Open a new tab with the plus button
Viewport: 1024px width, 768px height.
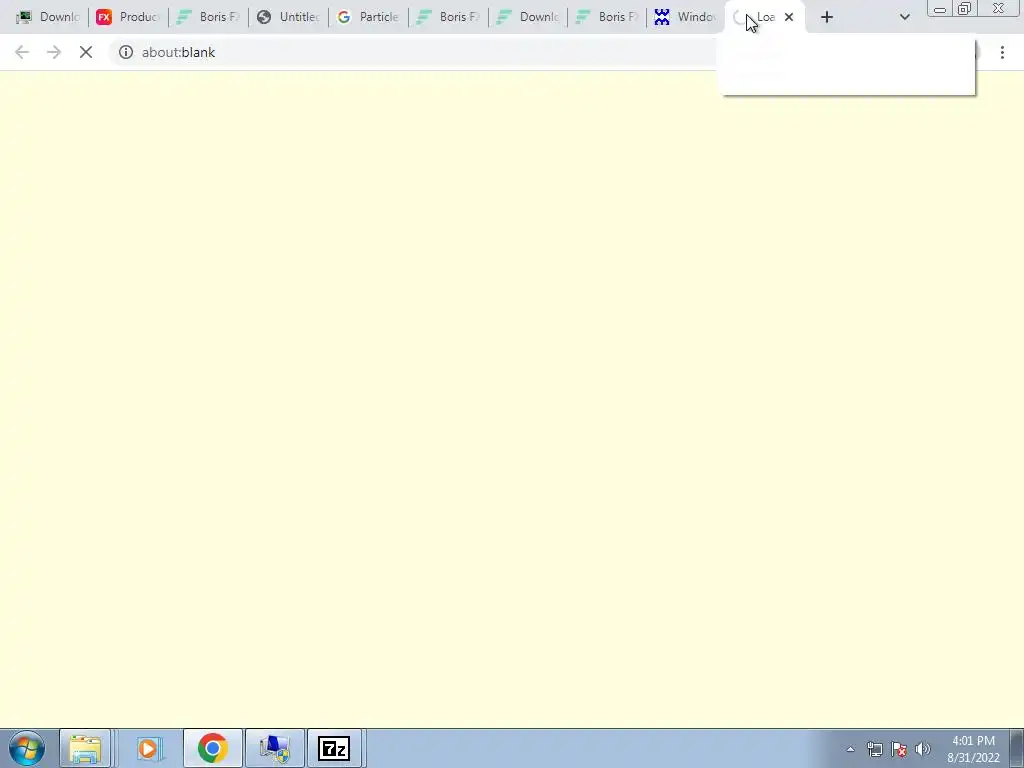click(x=827, y=18)
